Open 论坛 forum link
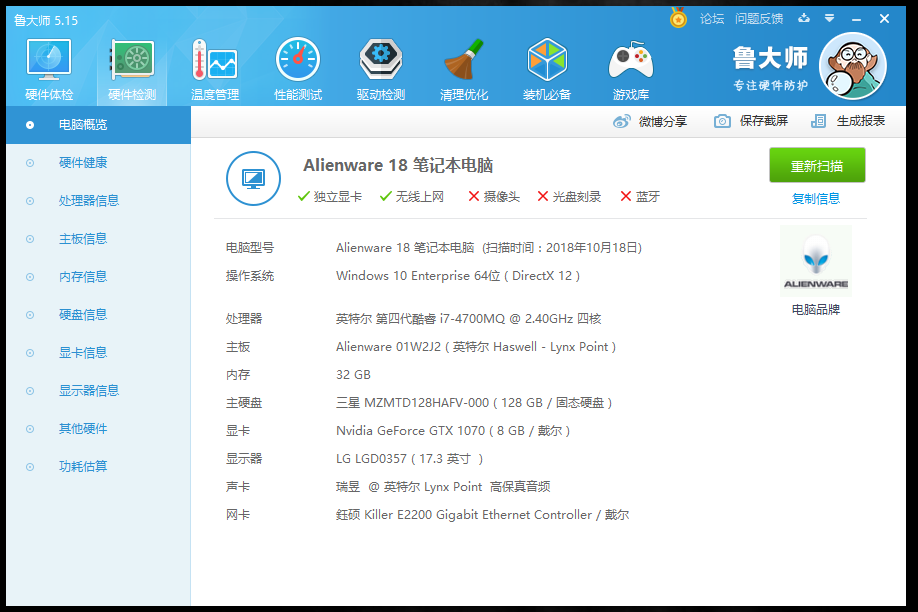 click(x=712, y=19)
